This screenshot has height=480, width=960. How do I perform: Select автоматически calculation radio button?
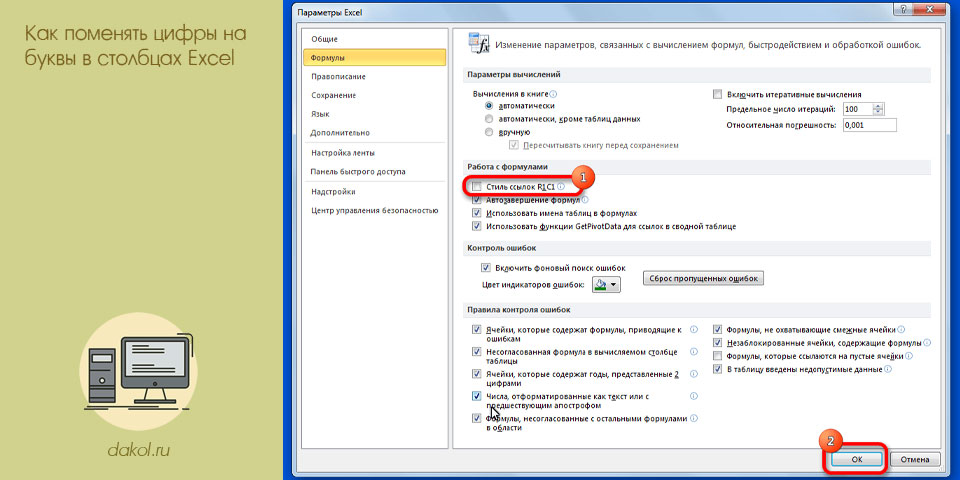coord(489,106)
